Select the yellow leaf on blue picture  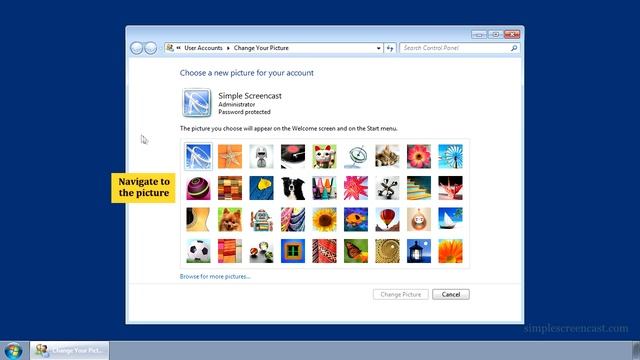coord(261,188)
